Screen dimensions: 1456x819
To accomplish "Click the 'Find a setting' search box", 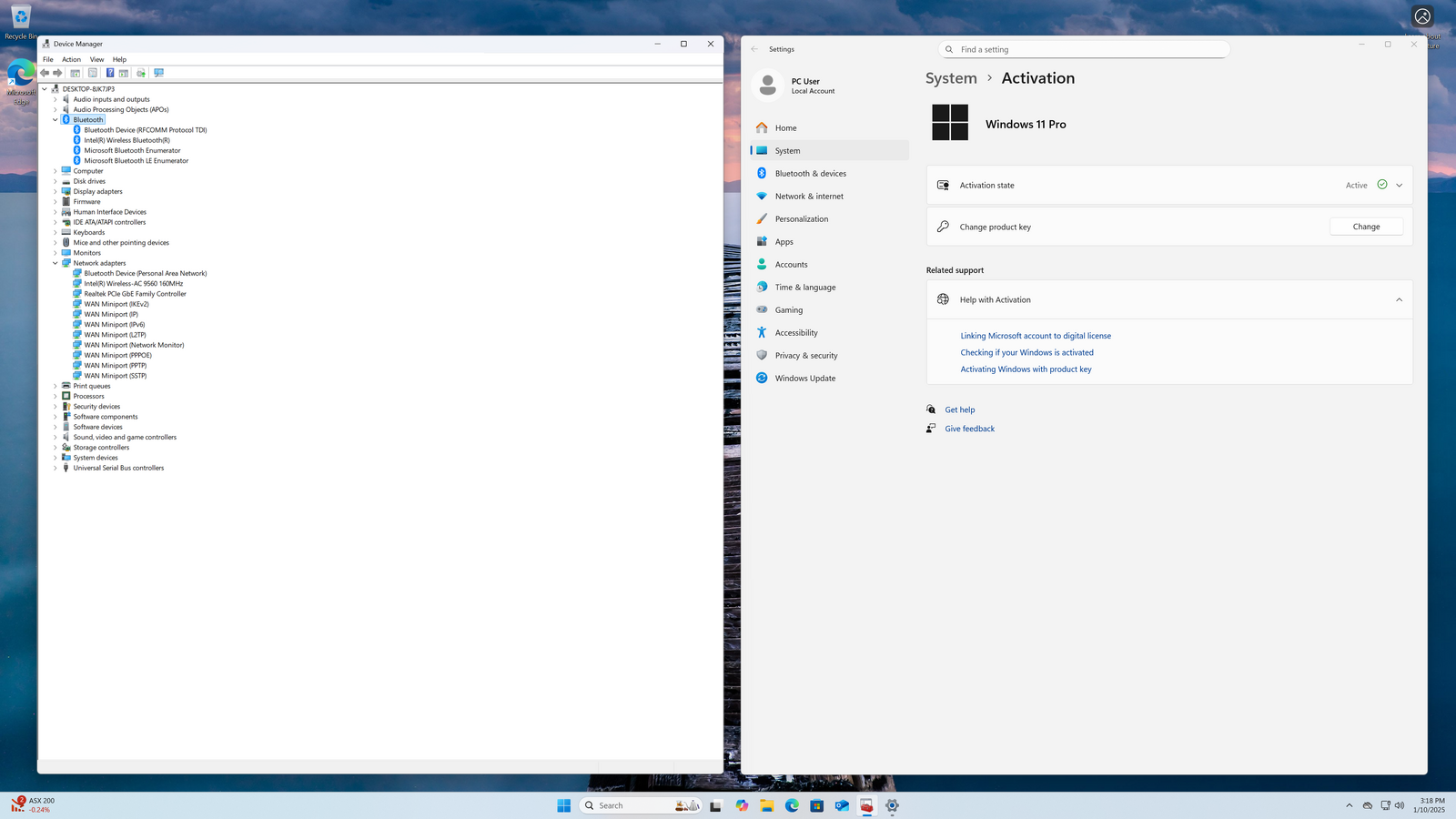I will tap(1083, 50).
